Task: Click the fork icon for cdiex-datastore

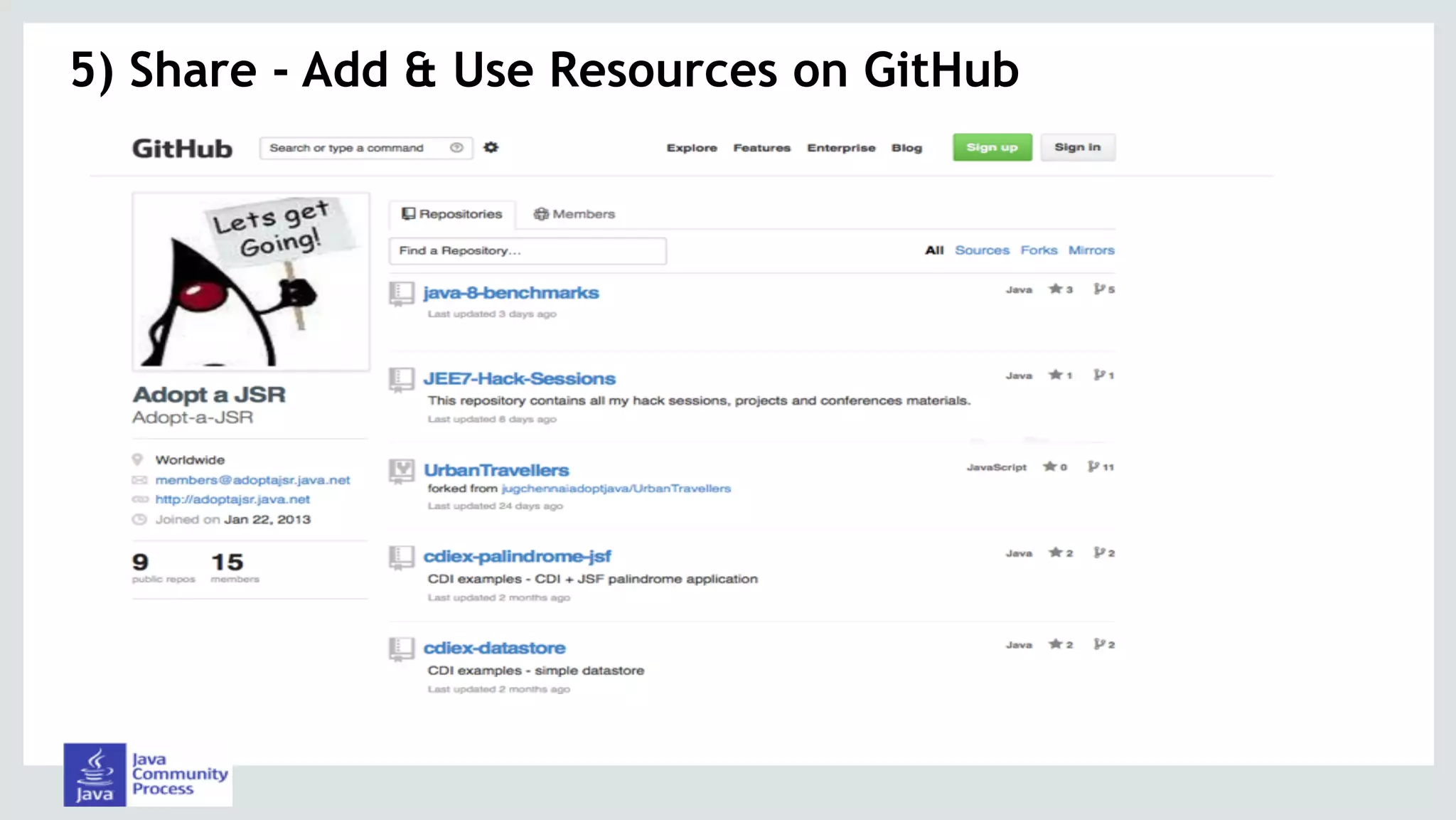Action: point(1099,644)
